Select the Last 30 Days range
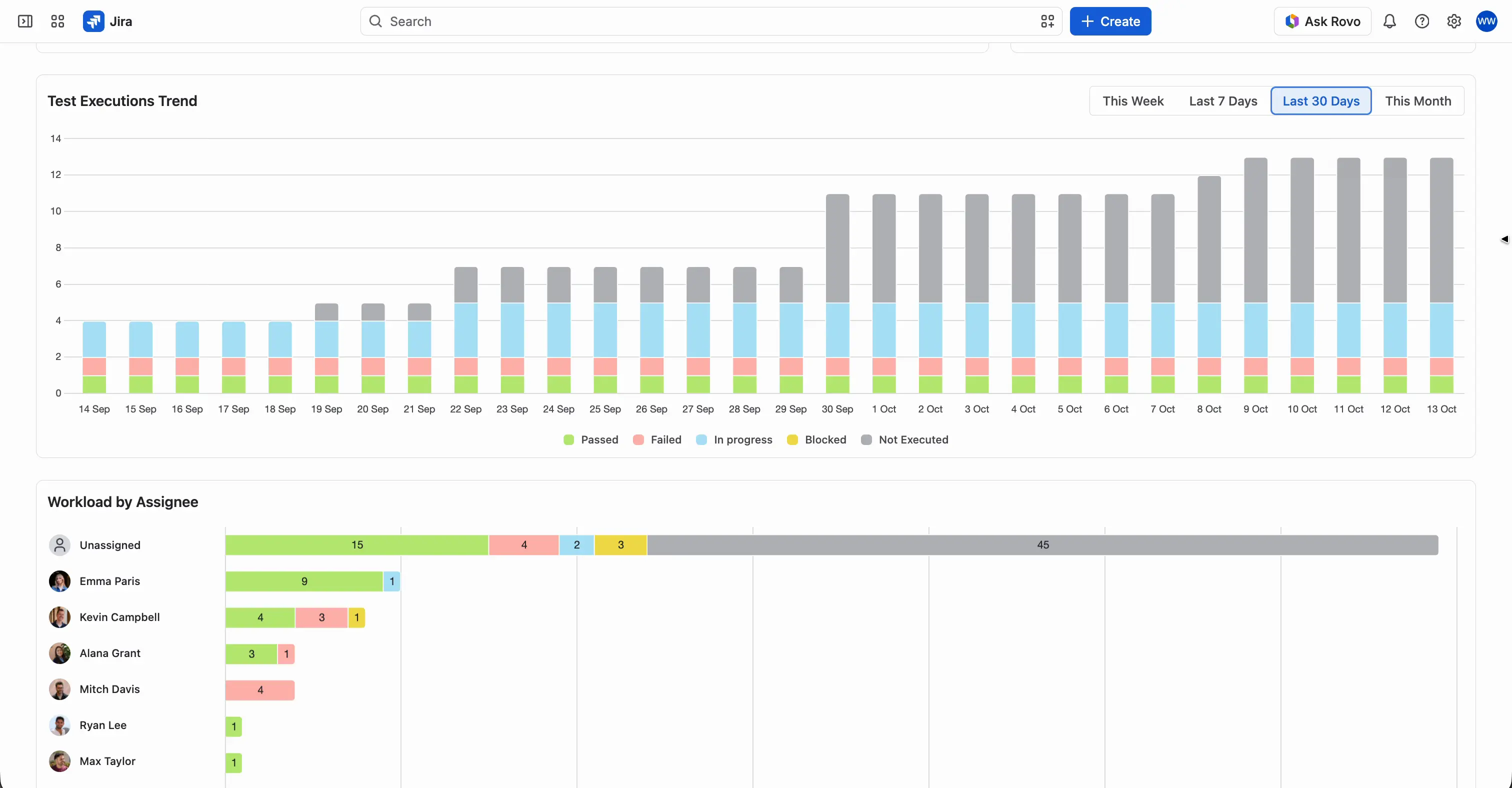Image resolution: width=1512 pixels, height=788 pixels. (x=1320, y=101)
